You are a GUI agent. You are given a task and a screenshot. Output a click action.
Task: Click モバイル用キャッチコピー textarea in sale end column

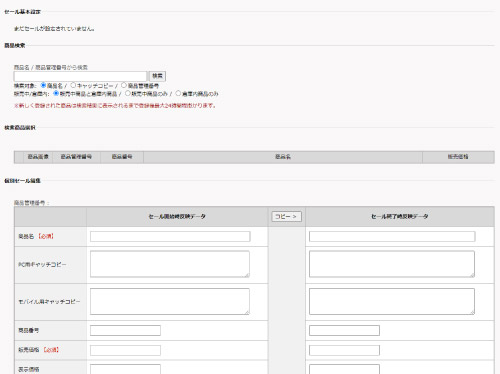(392, 301)
